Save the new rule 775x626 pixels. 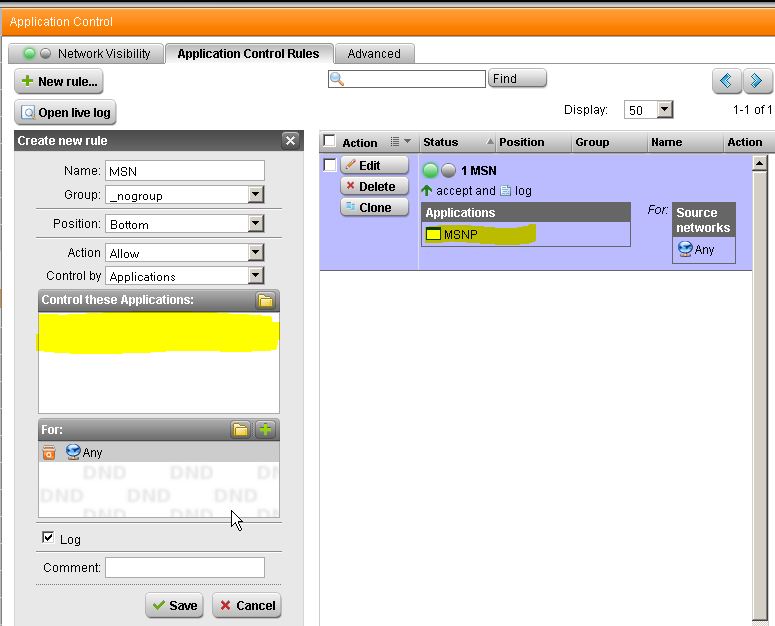point(174,605)
